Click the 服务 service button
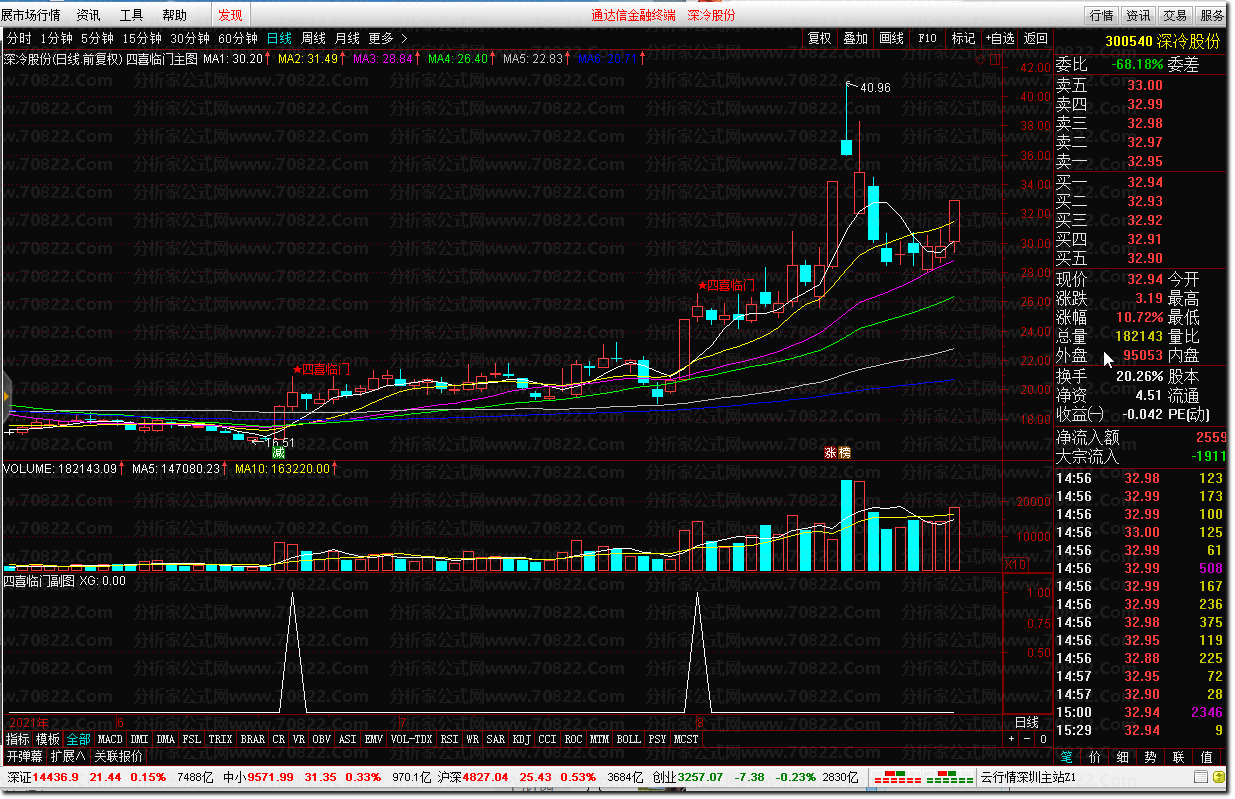The width and height of the screenshot is (1235, 799). coord(1212,15)
